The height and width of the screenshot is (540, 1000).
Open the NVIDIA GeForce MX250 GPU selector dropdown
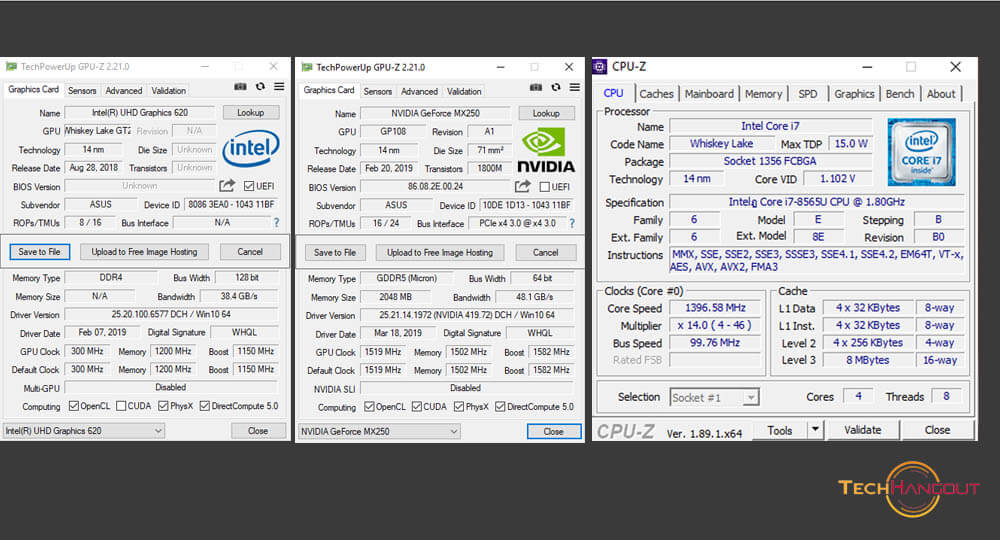click(379, 432)
